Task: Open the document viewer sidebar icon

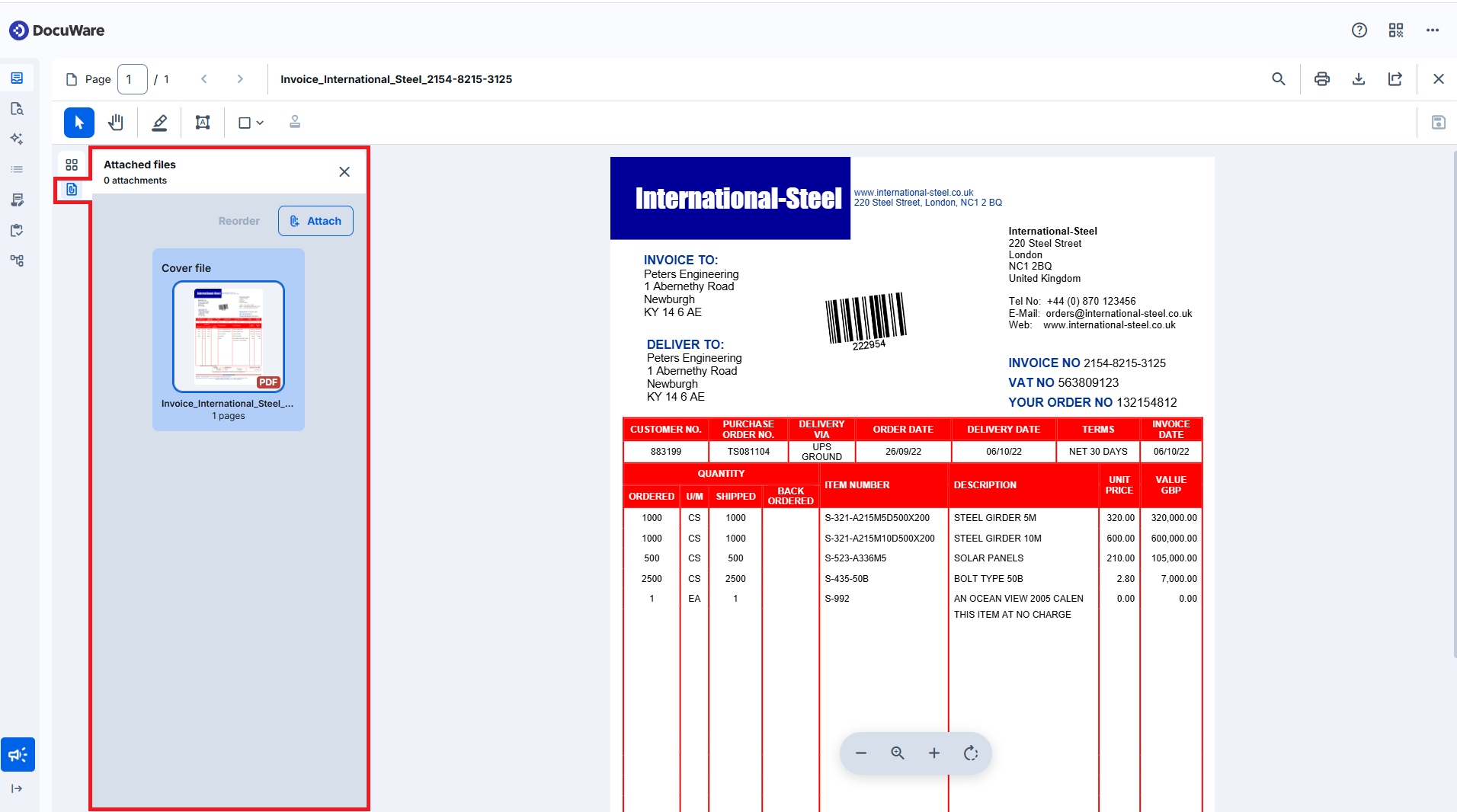Action: pyautogui.click(x=17, y=78)
